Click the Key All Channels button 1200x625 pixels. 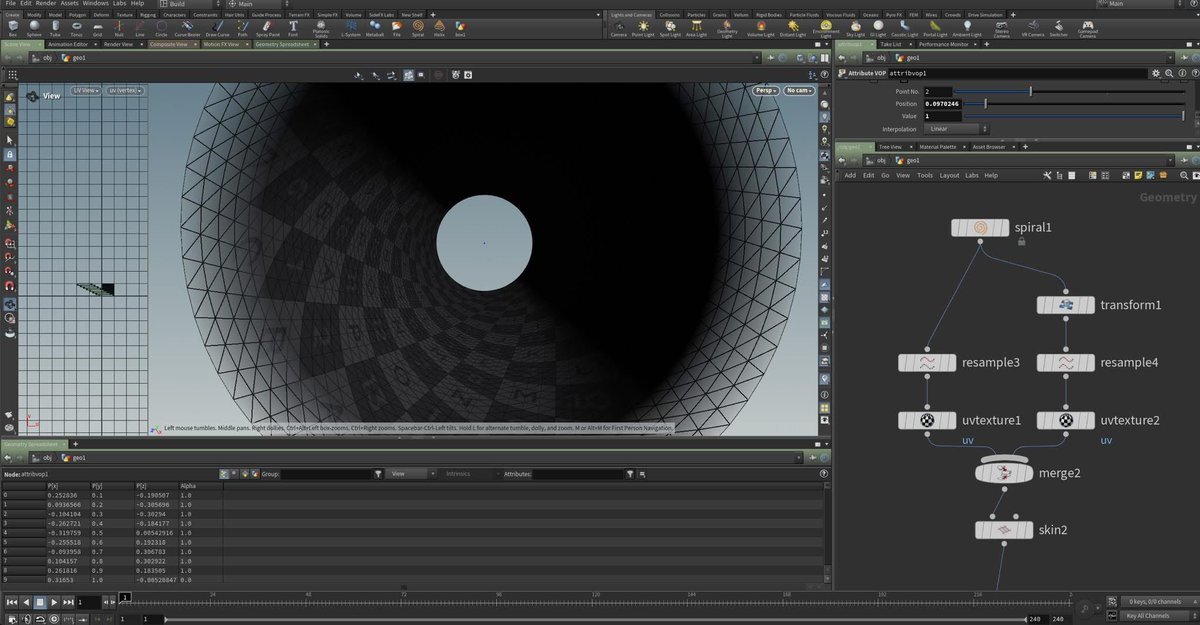1146,615
